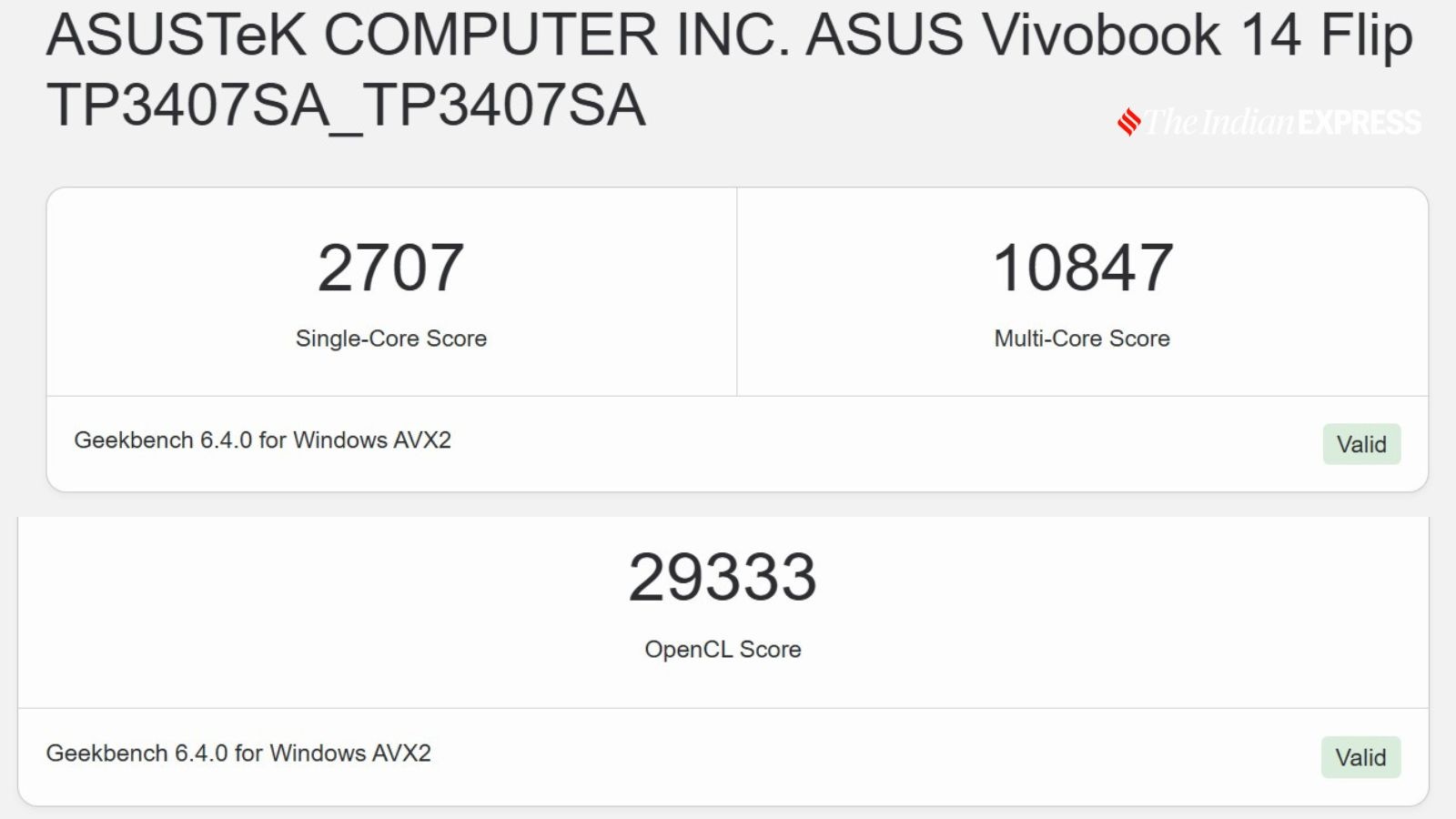Viewport: 1456px width, 819px height.
Task: Click the TP3407SA_TP3407SA model name line
Action: 346,106
